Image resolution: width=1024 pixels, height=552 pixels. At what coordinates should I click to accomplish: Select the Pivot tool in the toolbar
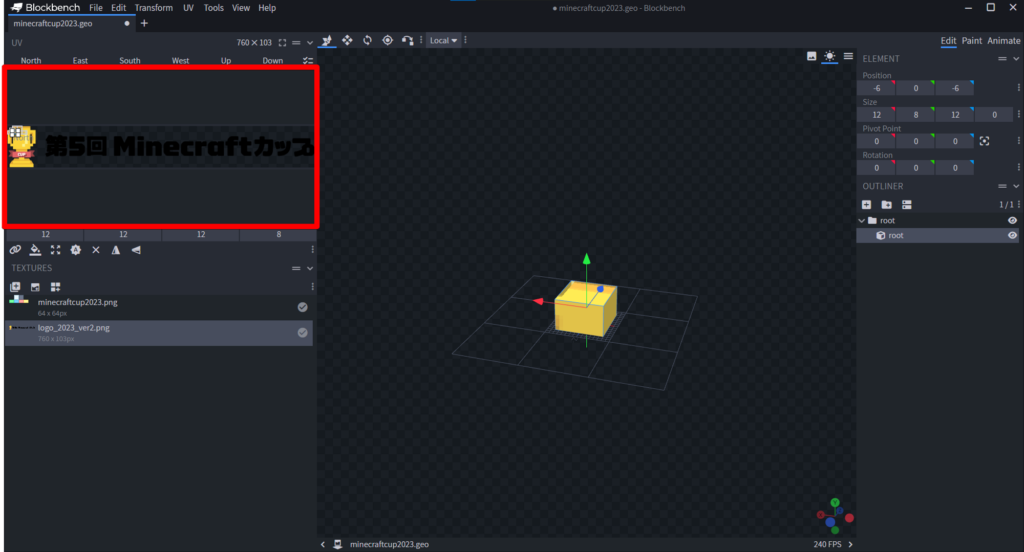[387, 40]
